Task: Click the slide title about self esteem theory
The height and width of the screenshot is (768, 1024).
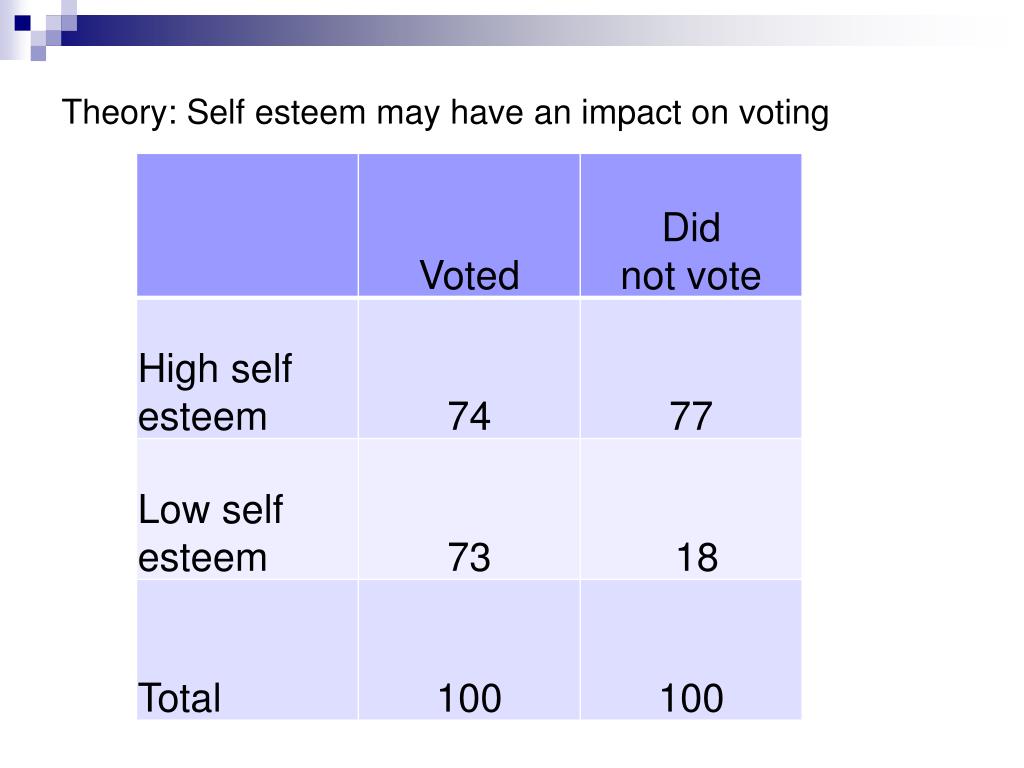Action: tap(445, 112)
